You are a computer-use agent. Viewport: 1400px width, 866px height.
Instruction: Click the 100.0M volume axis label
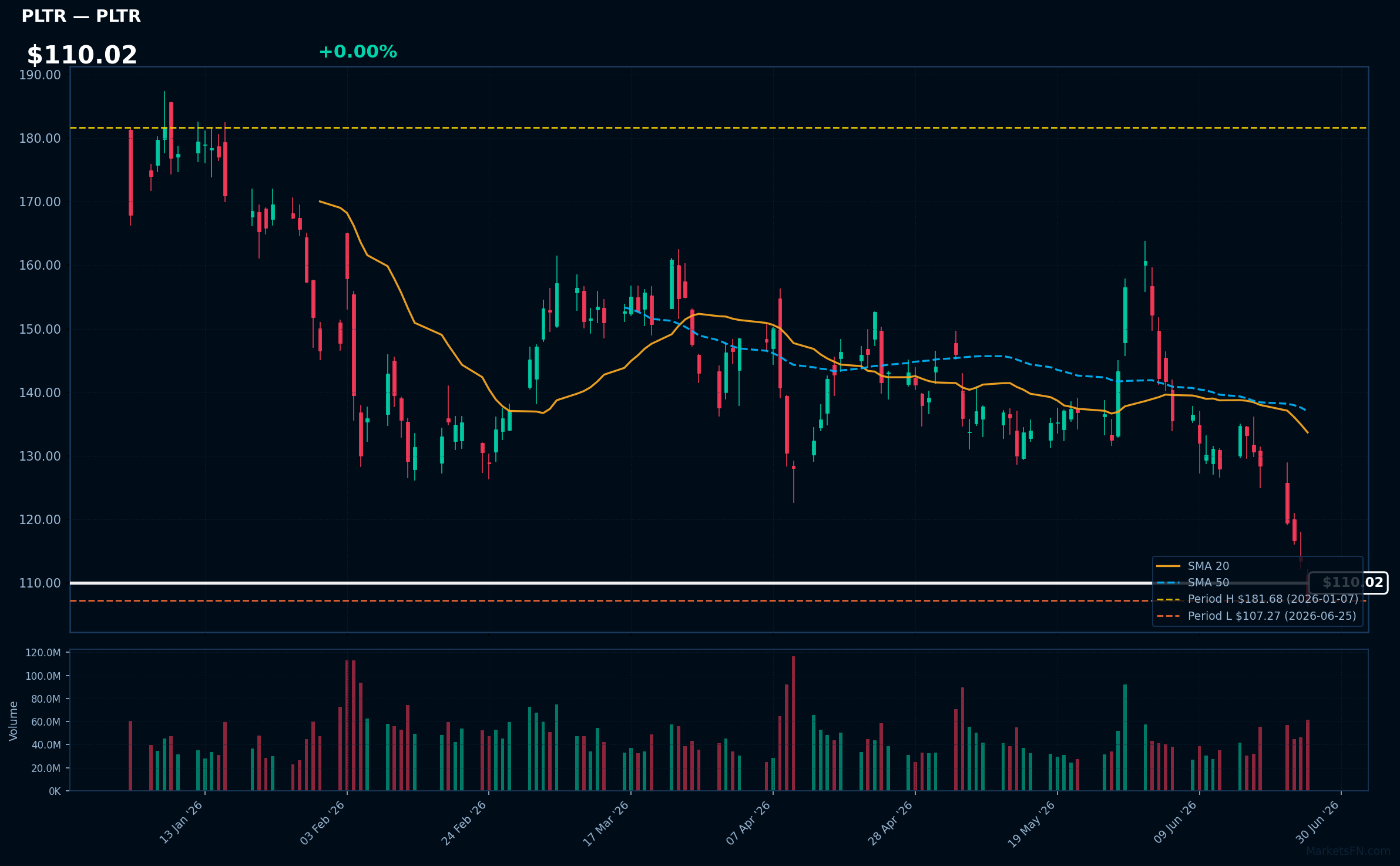pos(43,676)
